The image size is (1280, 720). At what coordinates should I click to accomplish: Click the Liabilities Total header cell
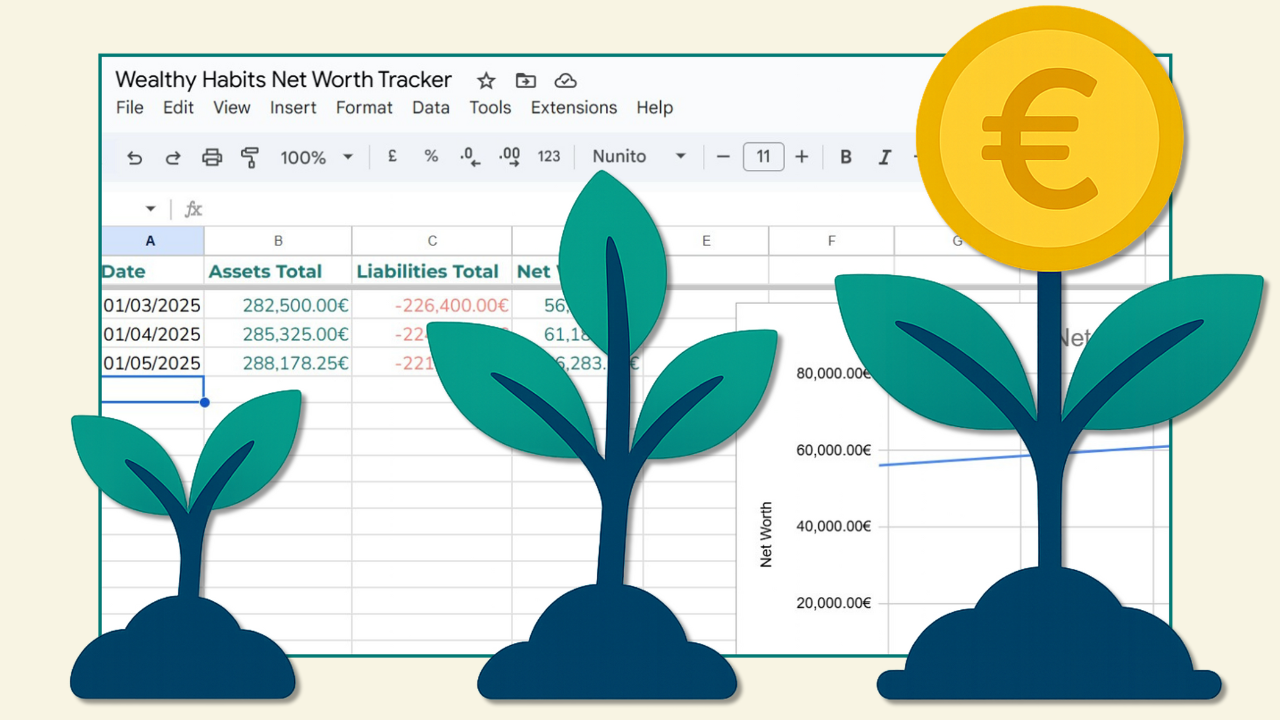432,271
